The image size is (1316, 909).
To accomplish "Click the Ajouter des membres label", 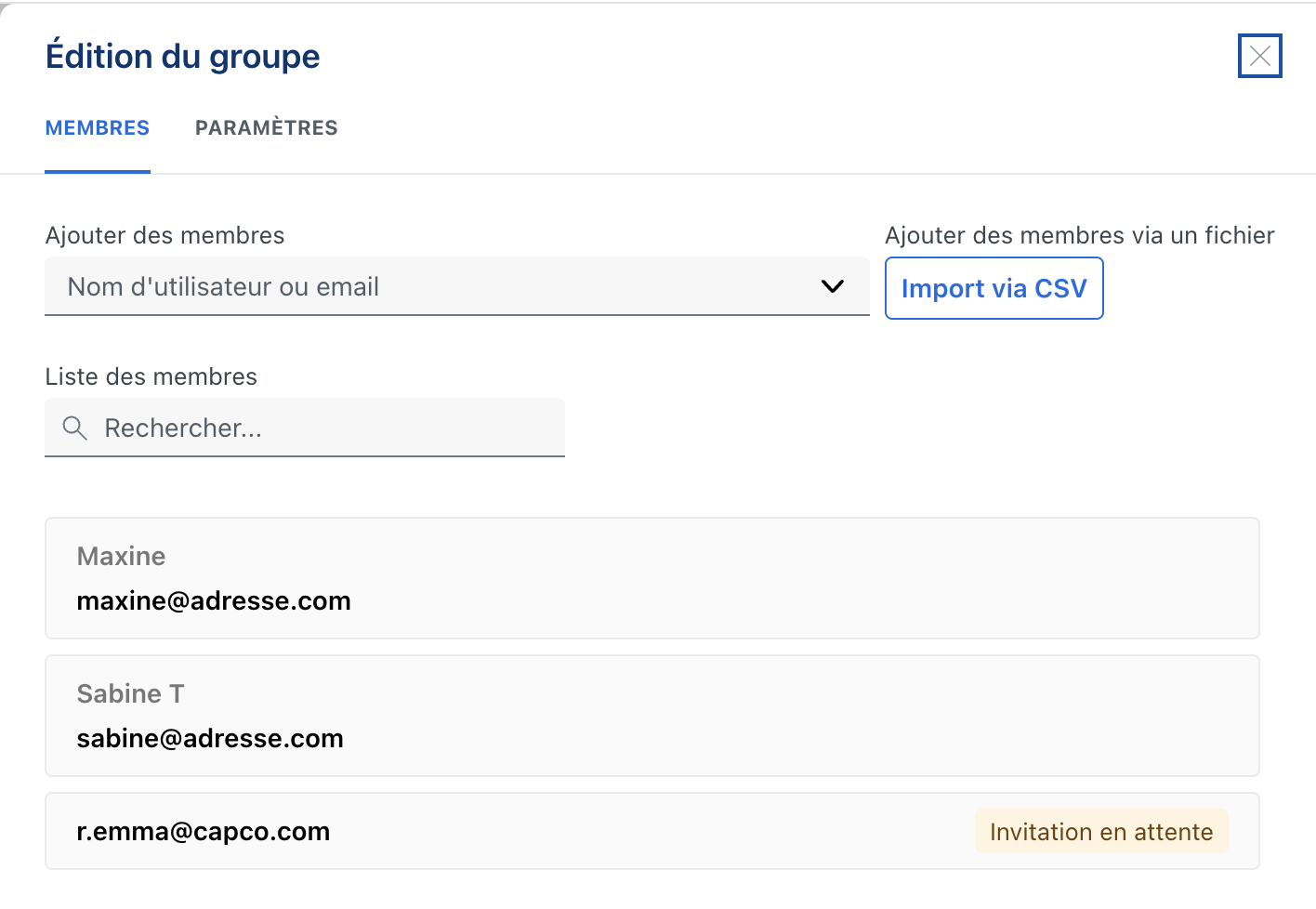I will (164, 235).
